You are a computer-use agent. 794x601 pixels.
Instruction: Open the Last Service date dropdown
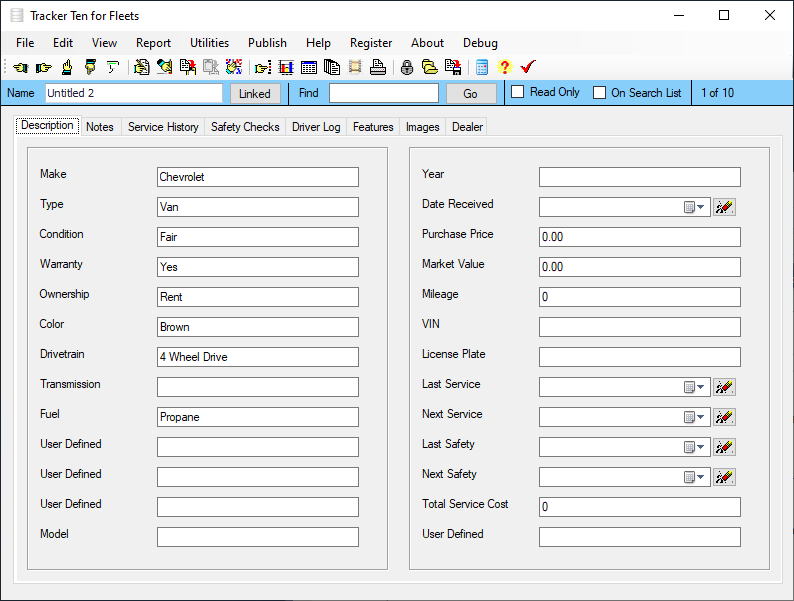[x=695, y=387]
